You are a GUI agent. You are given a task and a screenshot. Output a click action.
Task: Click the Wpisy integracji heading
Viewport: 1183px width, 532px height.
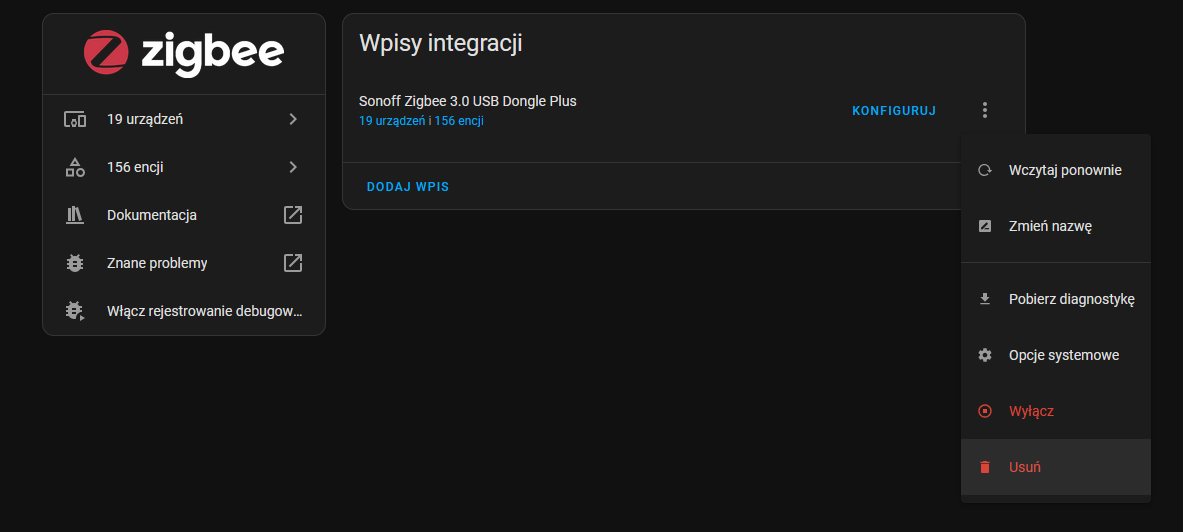click(x=441, y=43)
